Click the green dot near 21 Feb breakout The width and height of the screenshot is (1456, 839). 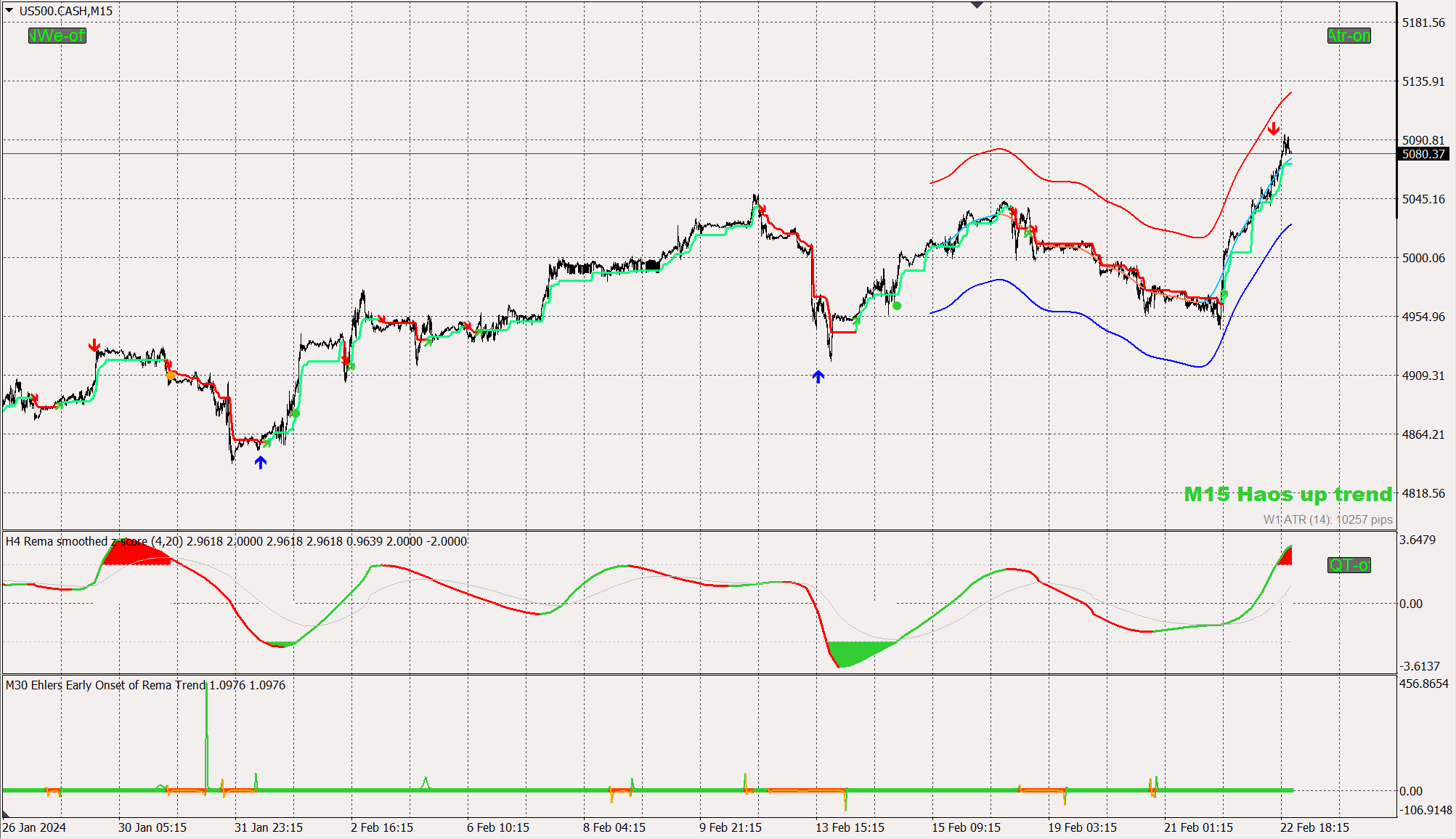click(x=1224, y=294)
